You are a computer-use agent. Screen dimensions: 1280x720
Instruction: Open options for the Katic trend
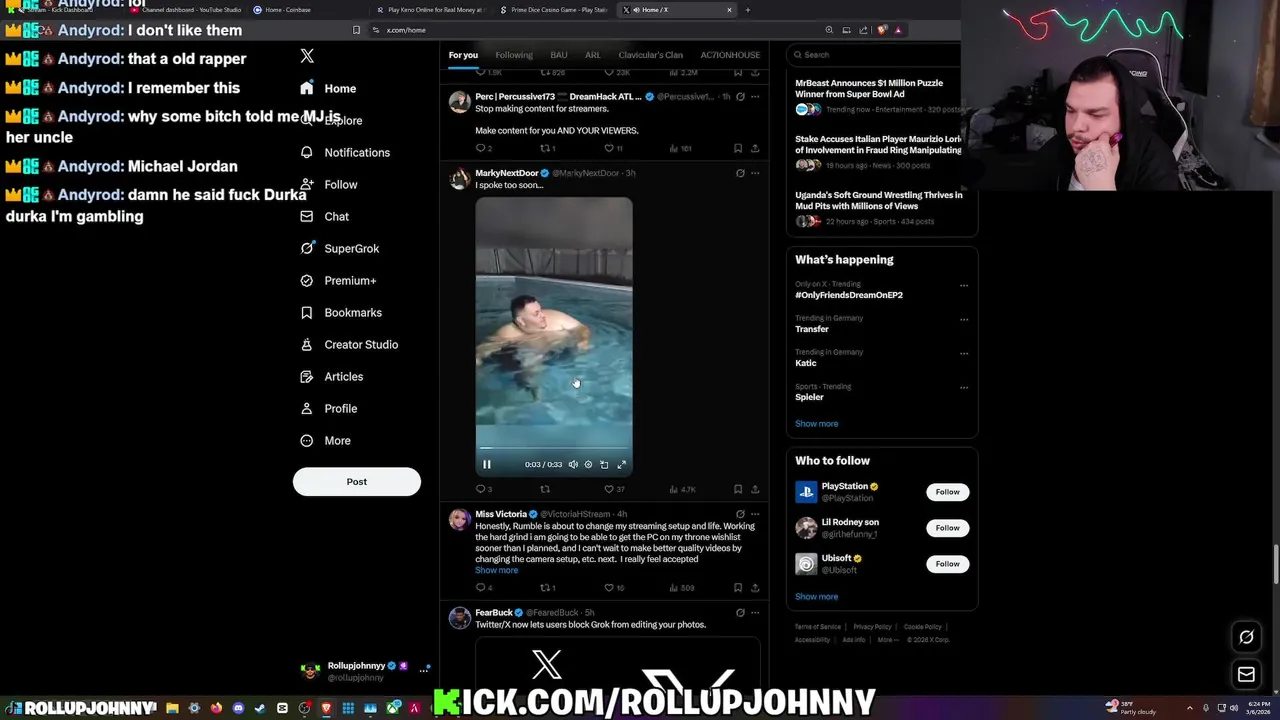click(x=964, y=354)
